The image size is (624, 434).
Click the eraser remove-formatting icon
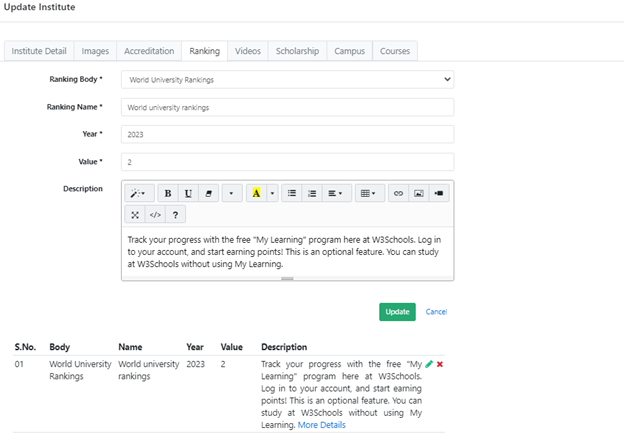(x=207, y=193)
